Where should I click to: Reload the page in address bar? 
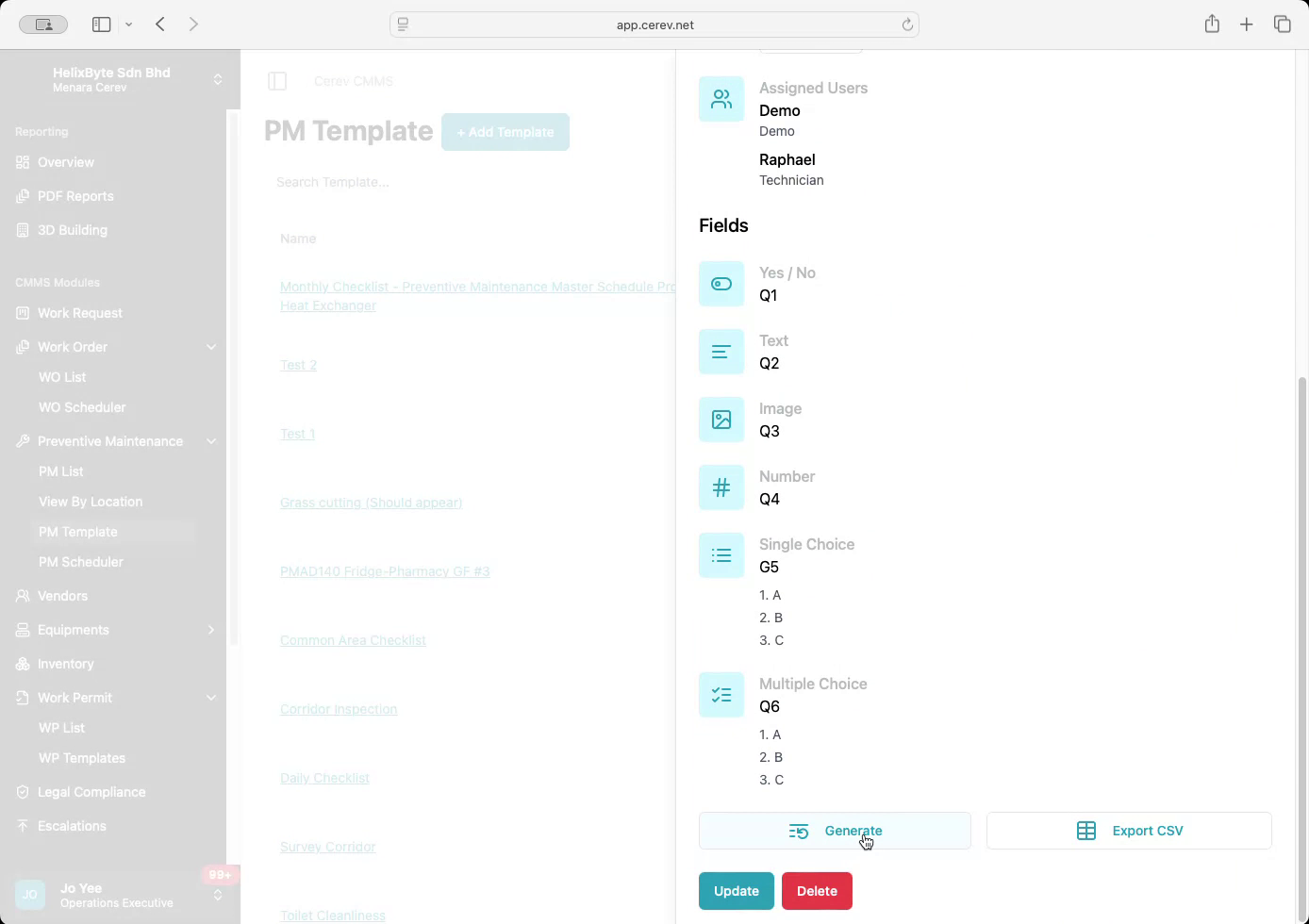pos(907,25)
